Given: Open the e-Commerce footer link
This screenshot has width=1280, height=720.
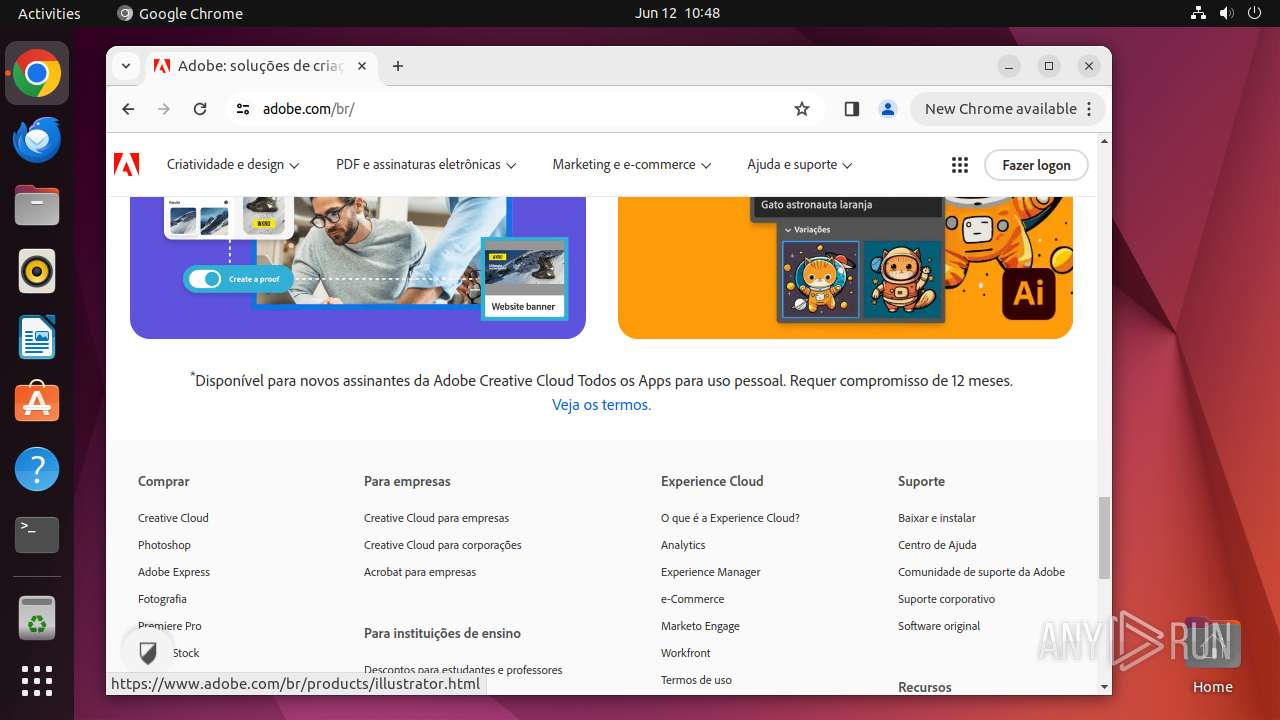Looking at the screenshot, I should coord(692,599).
